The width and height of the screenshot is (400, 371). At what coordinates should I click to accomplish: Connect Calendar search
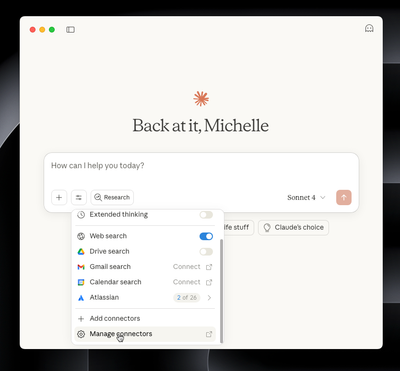click(x=186, y=282)
